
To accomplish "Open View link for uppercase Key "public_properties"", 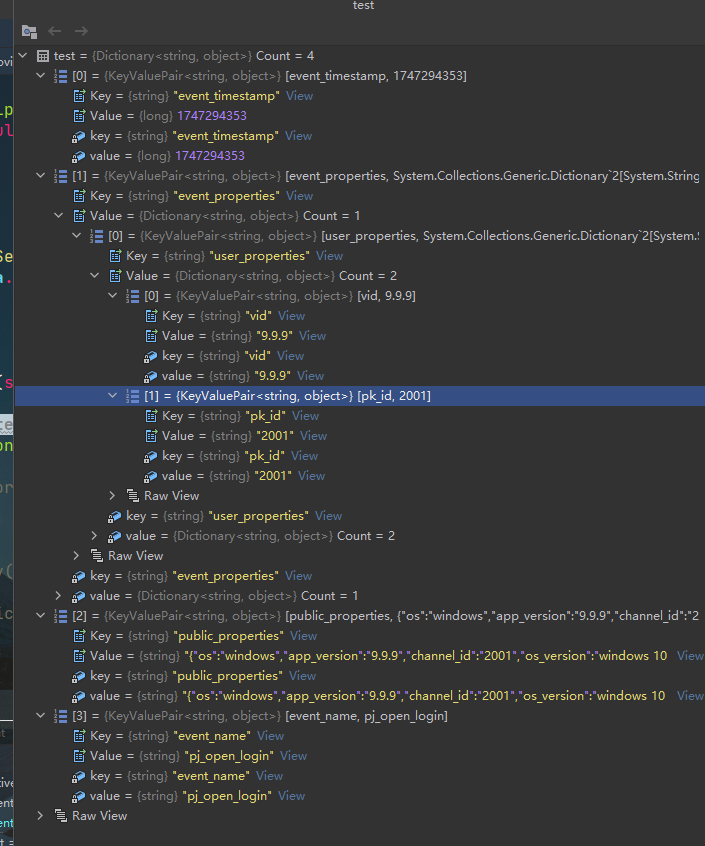I will pos(303,636).
